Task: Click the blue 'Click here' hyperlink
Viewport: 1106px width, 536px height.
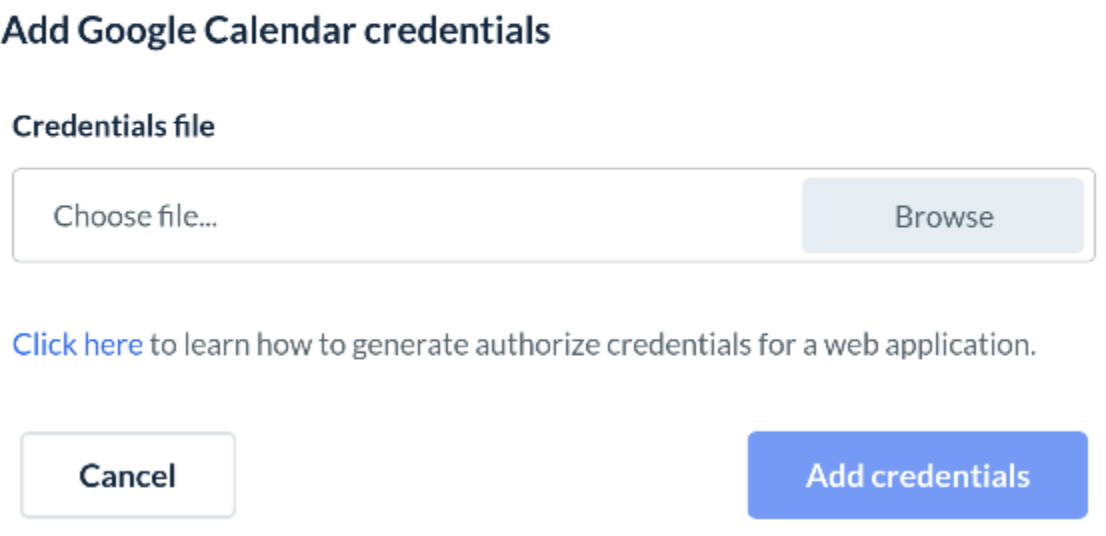Action: coord(77,345)
